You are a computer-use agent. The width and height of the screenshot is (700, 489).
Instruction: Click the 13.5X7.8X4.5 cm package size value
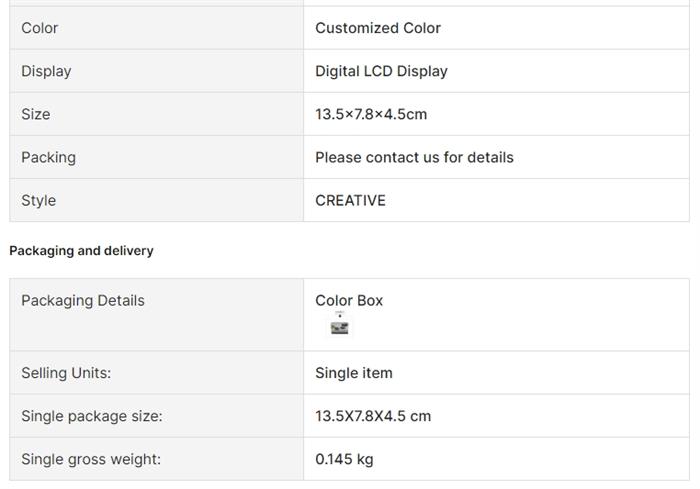373,416
